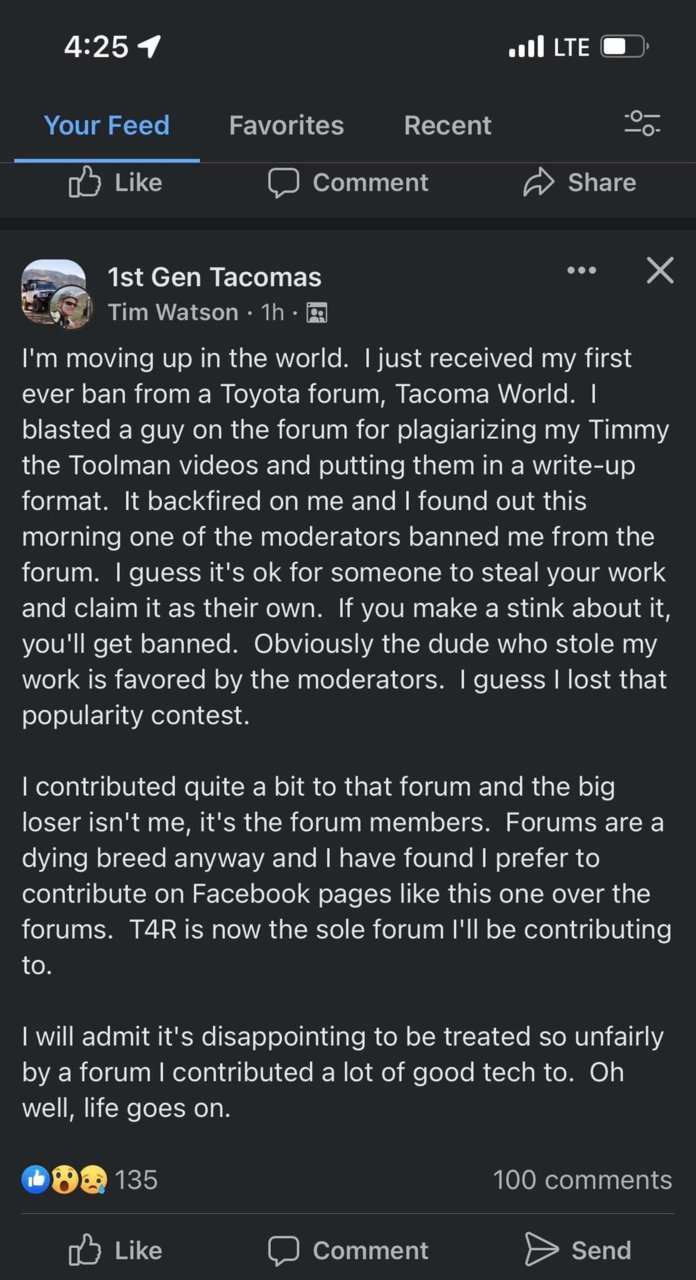Open the group audience icon beside 1h
Viewport: 696px width, 1280px height.
[317, 313]
